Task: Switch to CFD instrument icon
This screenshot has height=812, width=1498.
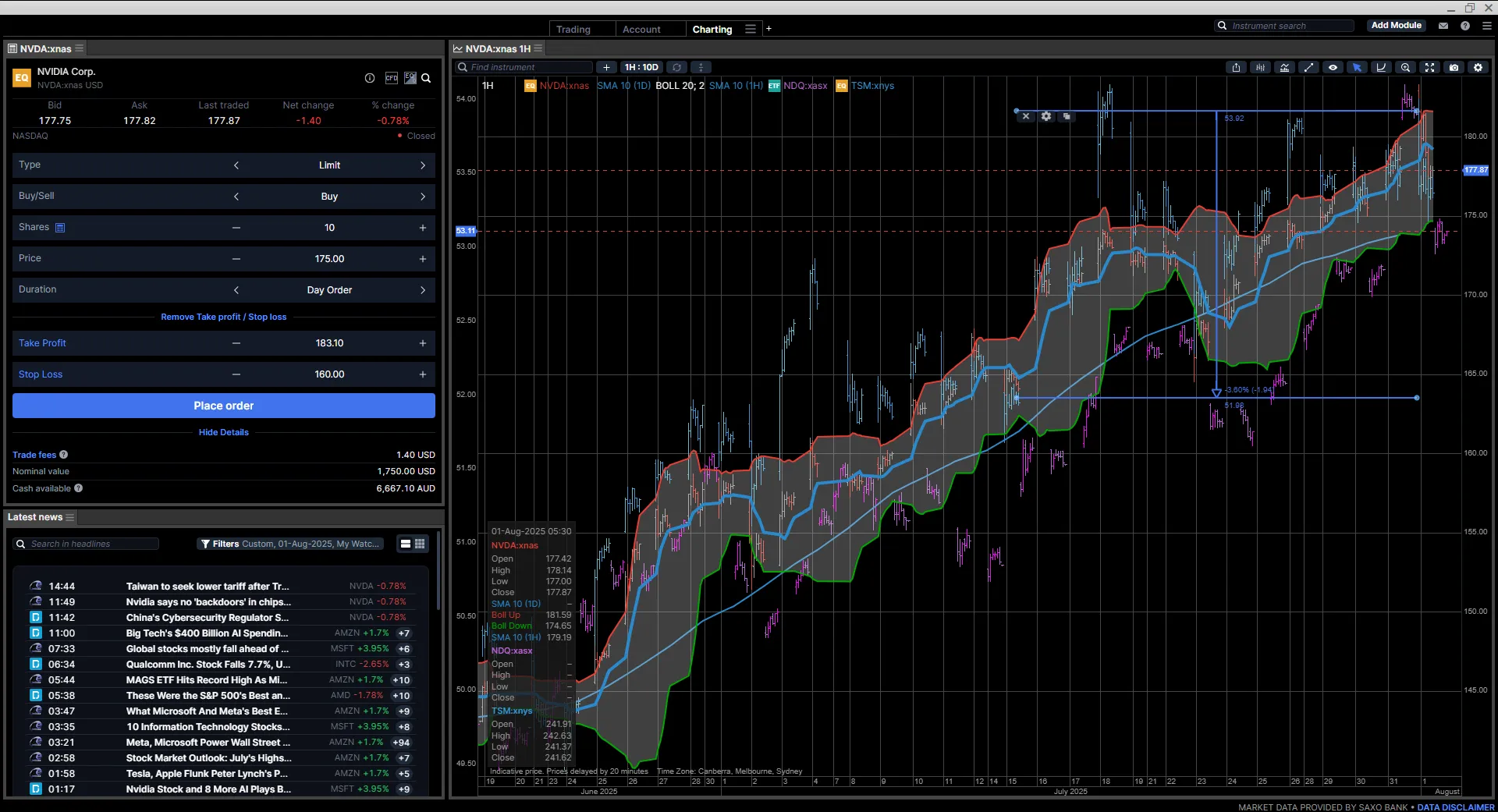Action: 392,78
